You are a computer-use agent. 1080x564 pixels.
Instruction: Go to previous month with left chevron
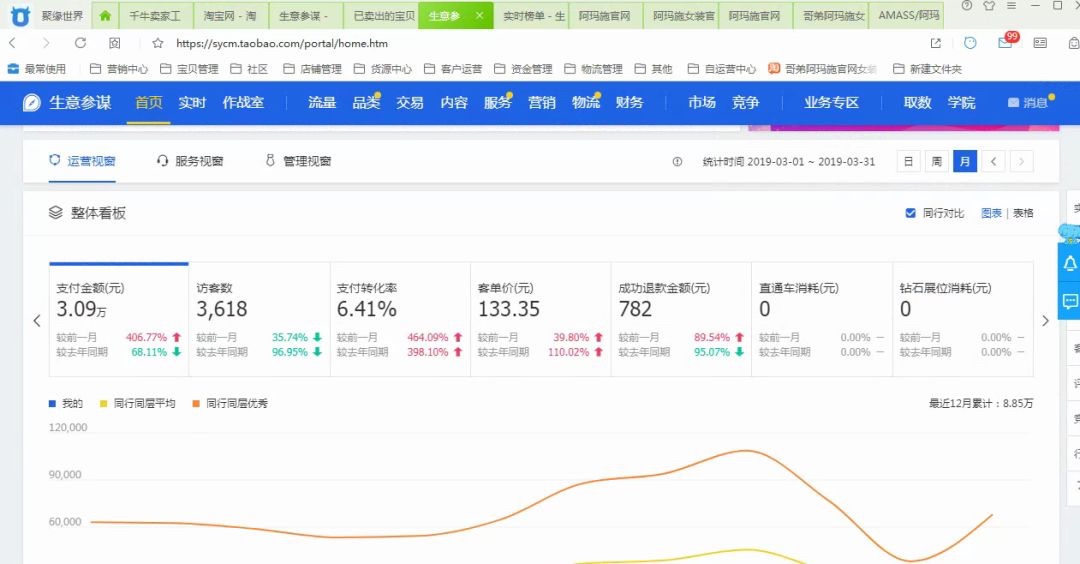(993, 161)
